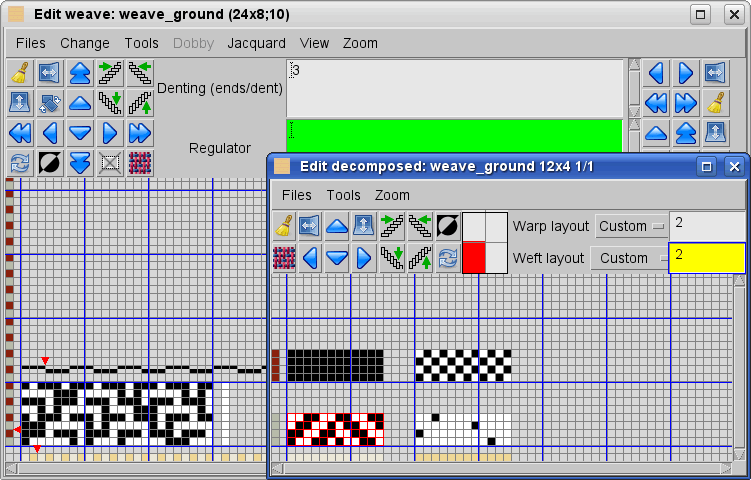Click the refresh arrows icon in Edit decomposed window
Viewport: 751px width, 480px height.
tap(448, 258)
